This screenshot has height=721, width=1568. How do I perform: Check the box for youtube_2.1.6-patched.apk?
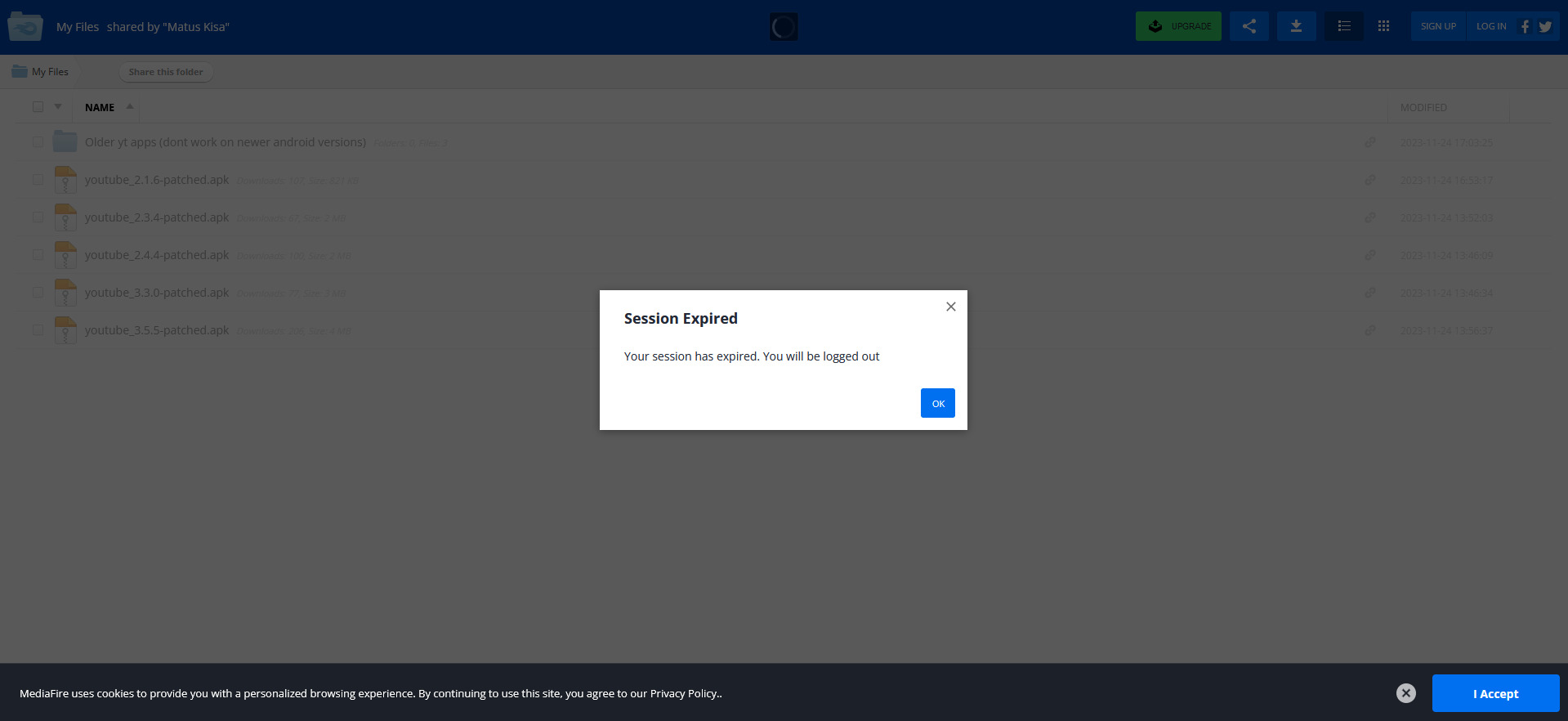(38, 179)
